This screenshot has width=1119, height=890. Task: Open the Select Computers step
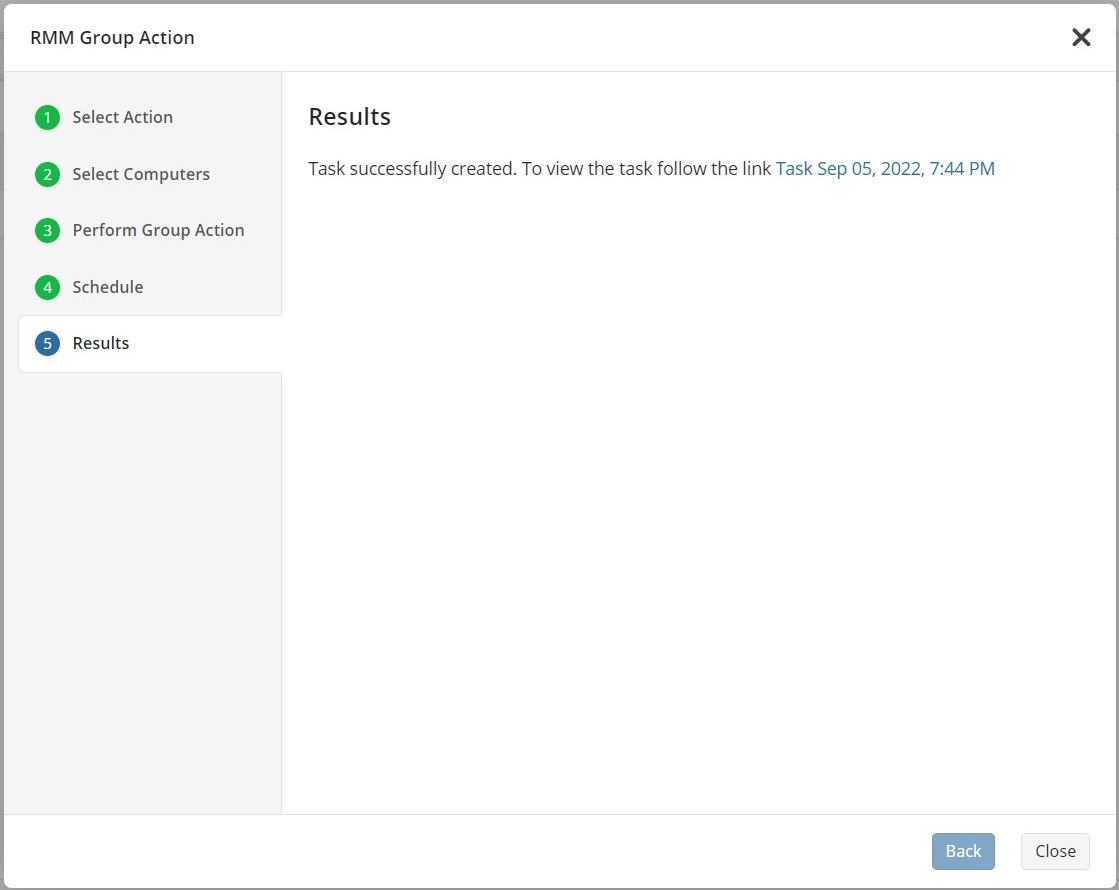pyautogui.click(x=141, y=174)
